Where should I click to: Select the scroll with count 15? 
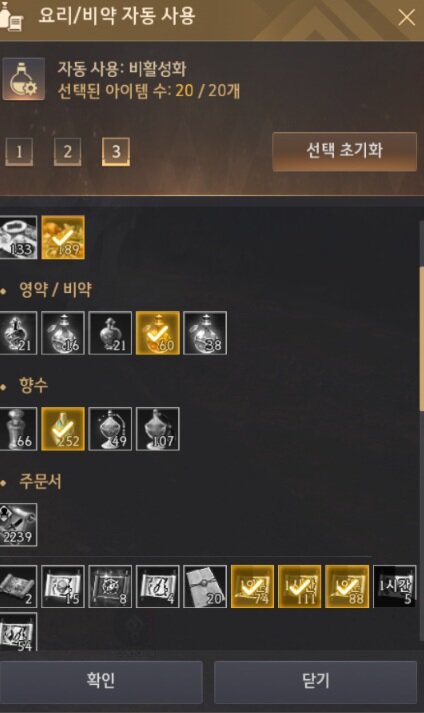(63, 587)
